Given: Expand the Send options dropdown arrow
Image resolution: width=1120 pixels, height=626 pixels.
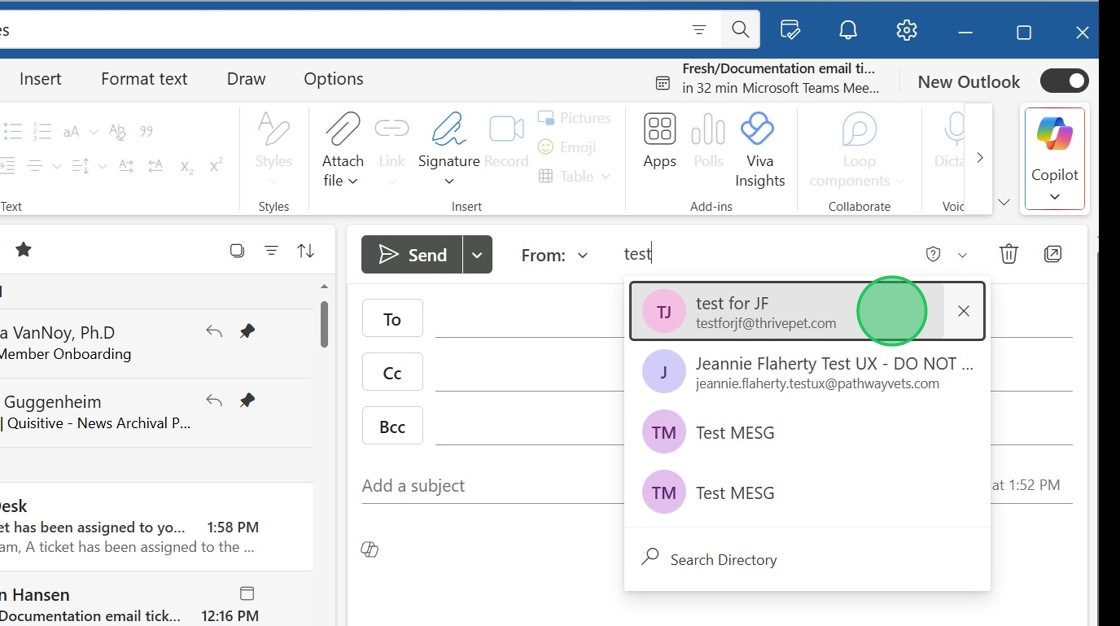Looking at the screenshot, I should 477,255.
